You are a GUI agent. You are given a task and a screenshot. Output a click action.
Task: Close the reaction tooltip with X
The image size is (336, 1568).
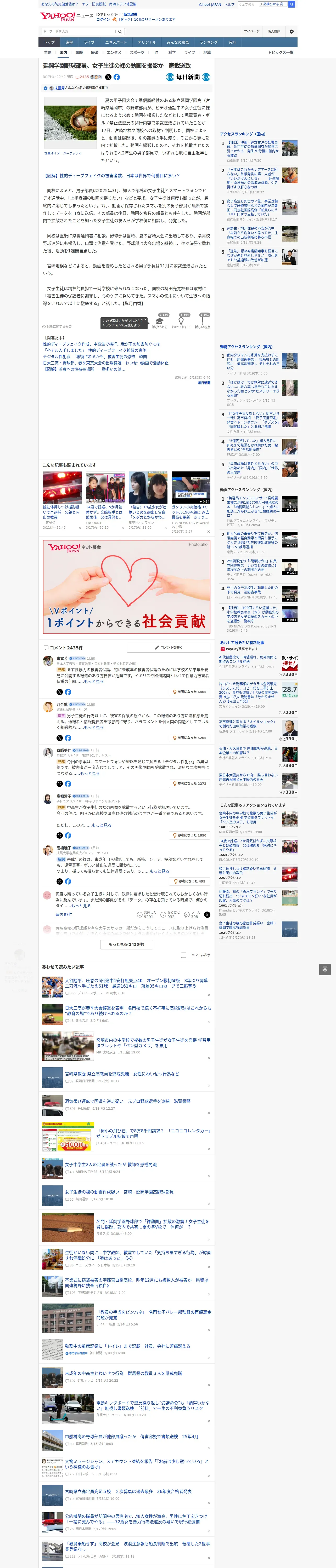pos(146,320)
